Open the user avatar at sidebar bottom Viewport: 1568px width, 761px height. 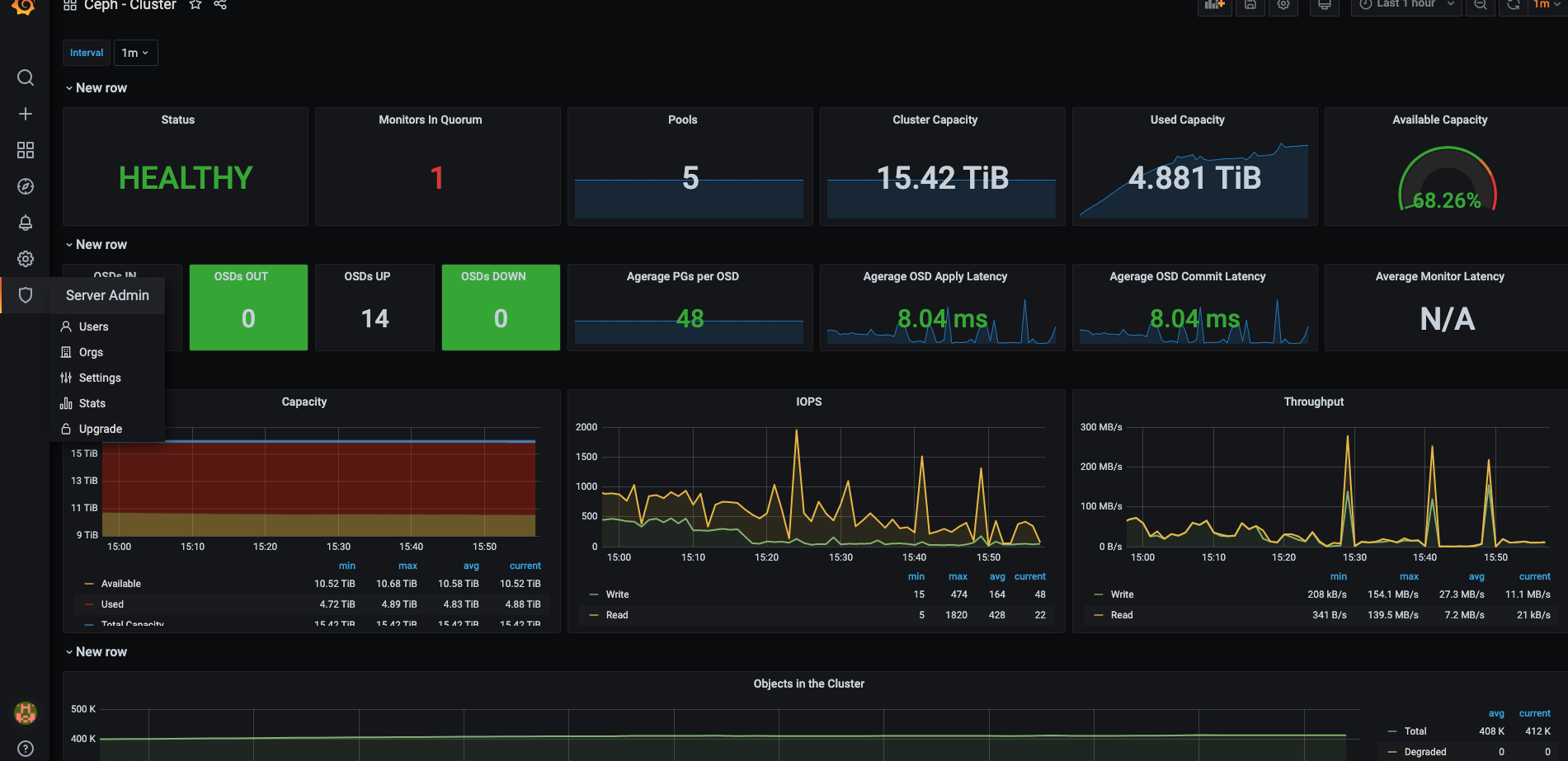coord(26,712)
